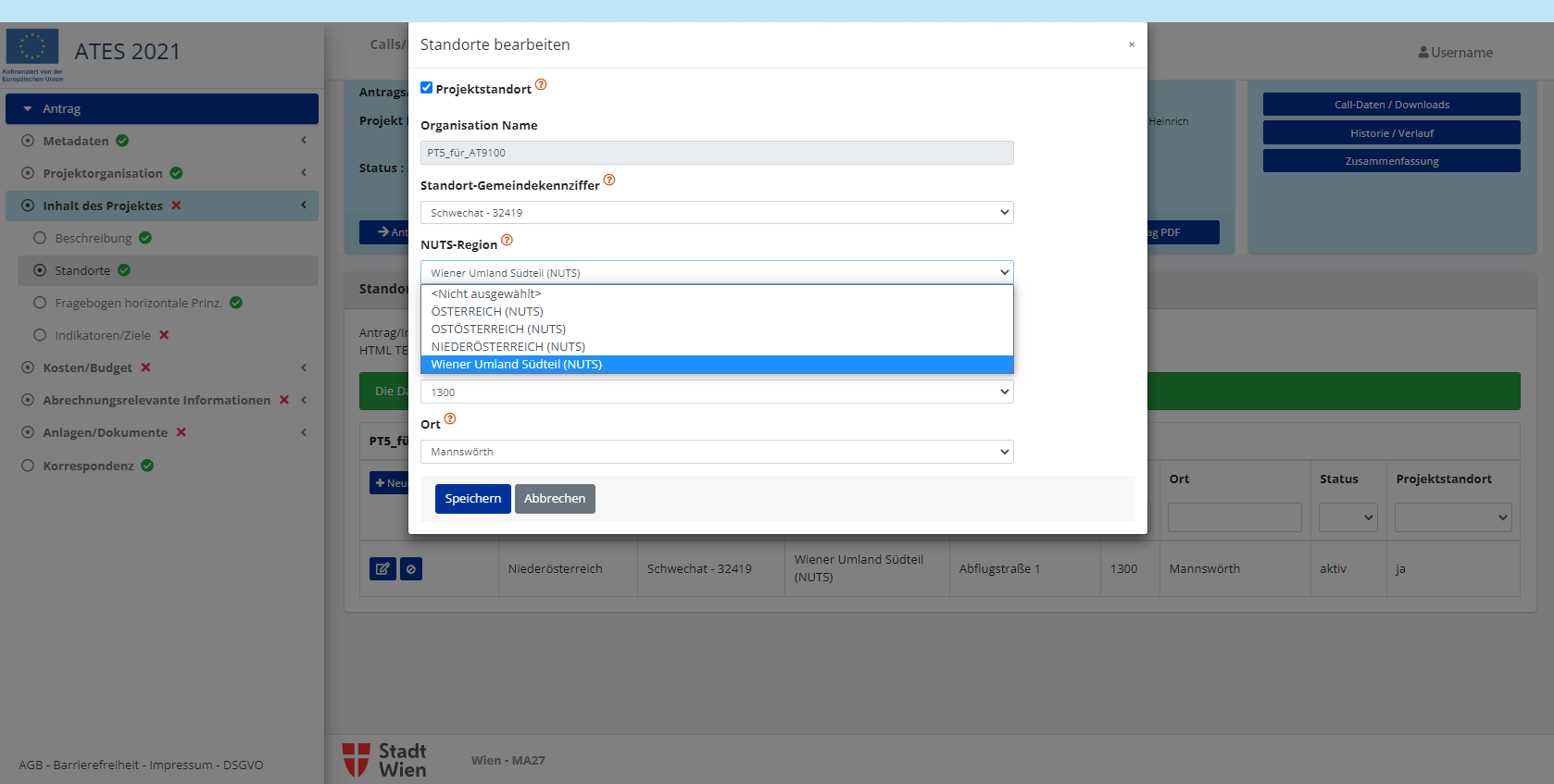
Task: Select the Beschreibung radio item in sidebar
Action: tap(40, 238)
